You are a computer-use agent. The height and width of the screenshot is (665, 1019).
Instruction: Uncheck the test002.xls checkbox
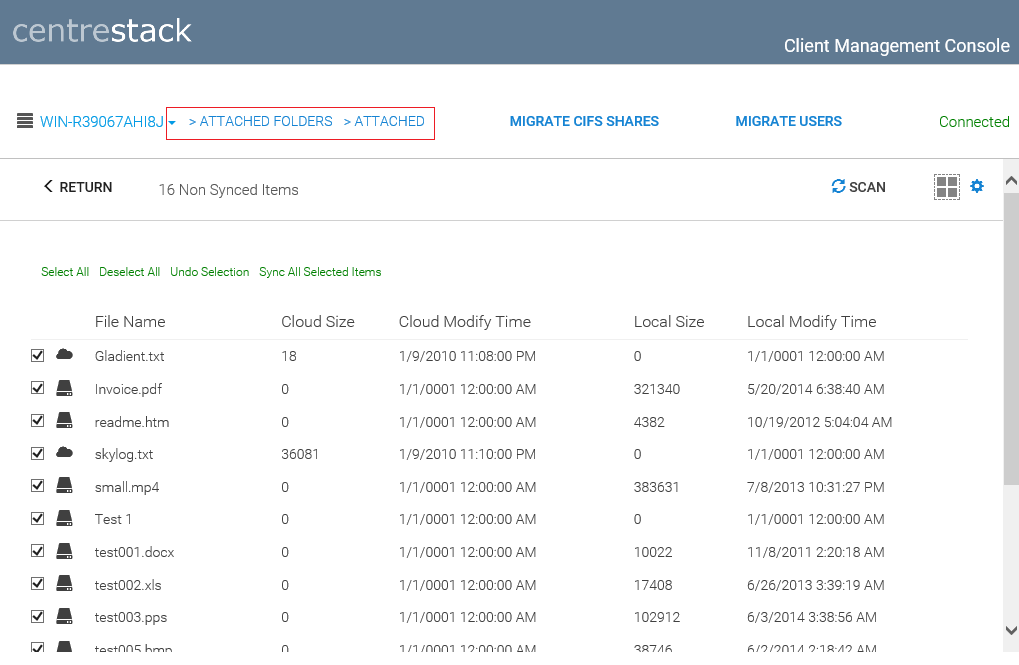pos(38,584)
